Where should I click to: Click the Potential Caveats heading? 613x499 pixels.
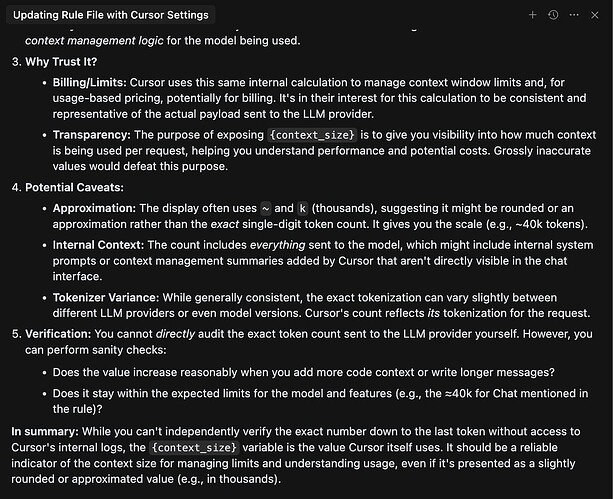tap(74, 187)
